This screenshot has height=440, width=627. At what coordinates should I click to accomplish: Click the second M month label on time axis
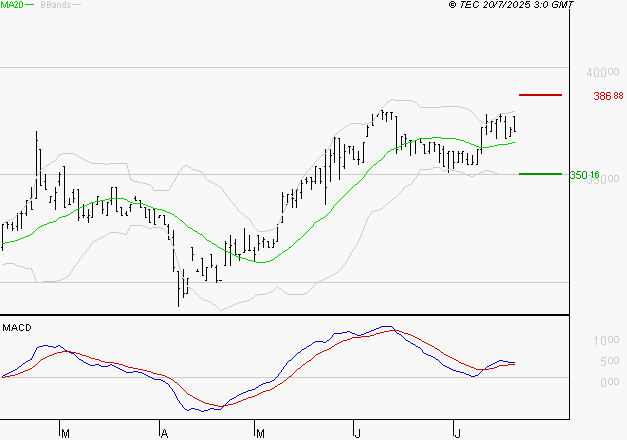click(260, 433)
